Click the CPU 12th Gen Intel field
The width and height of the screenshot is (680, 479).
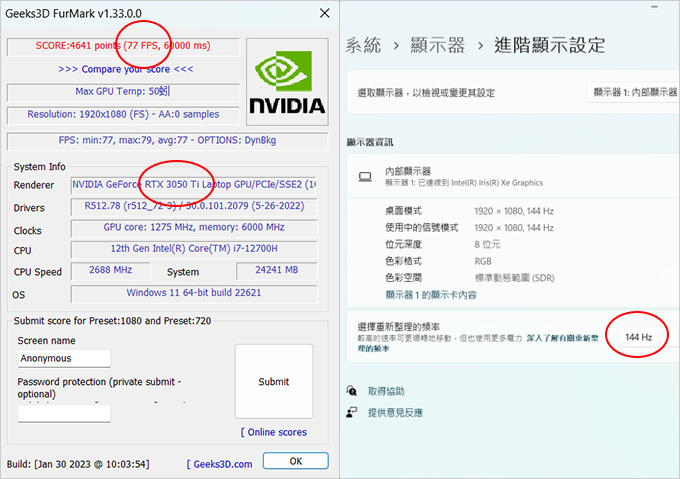(x=194, y=249)
